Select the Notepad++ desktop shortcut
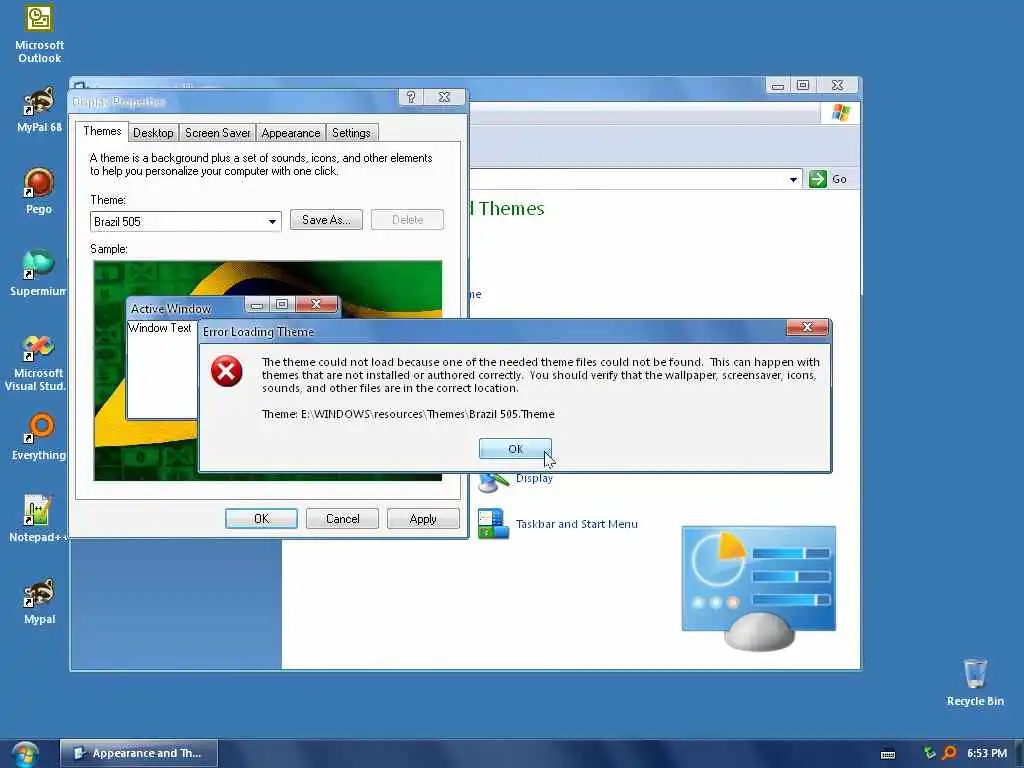Image resolution: width=1024 pixels, height=768 pixels. pos(37,519)
